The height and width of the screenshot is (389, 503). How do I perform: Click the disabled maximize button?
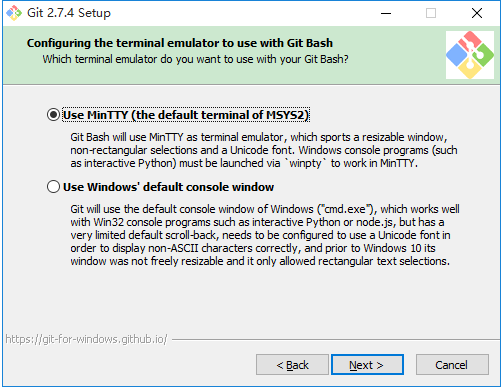(x=431, y=13)
